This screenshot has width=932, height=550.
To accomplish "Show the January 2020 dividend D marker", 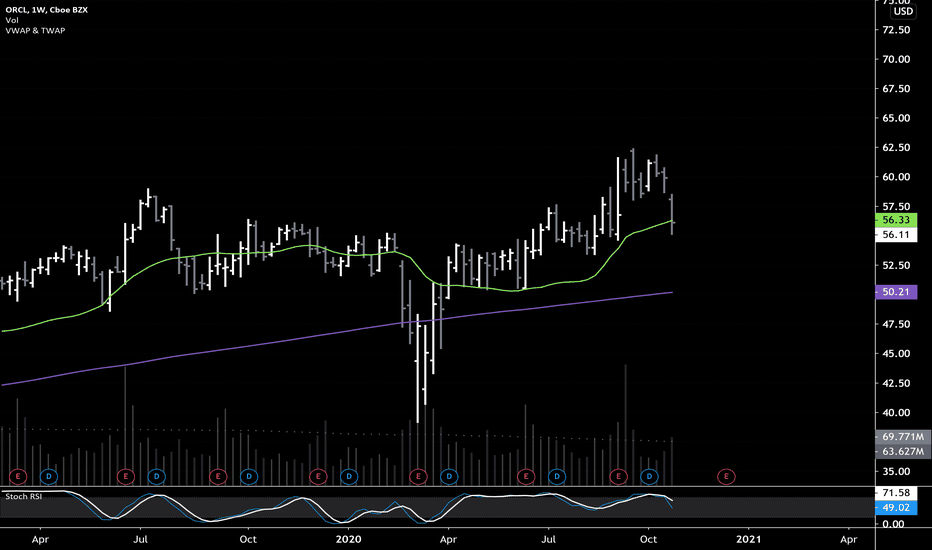I will [x=349, y=476].
